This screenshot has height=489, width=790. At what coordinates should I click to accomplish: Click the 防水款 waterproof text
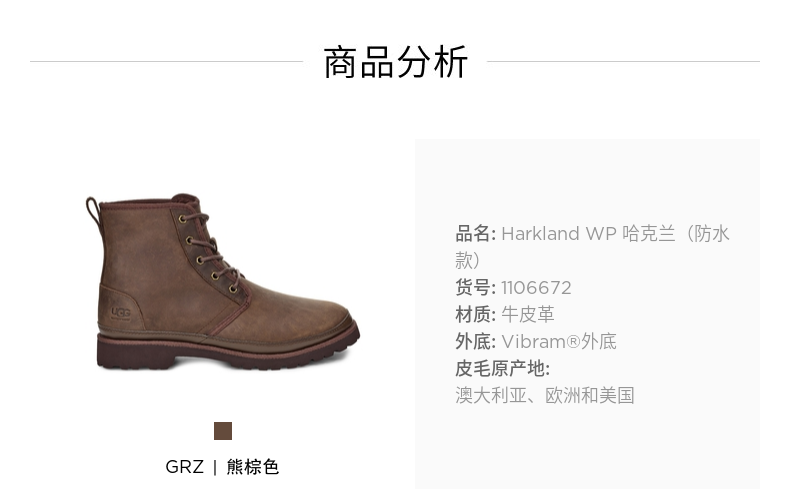[x=592, y=247]
